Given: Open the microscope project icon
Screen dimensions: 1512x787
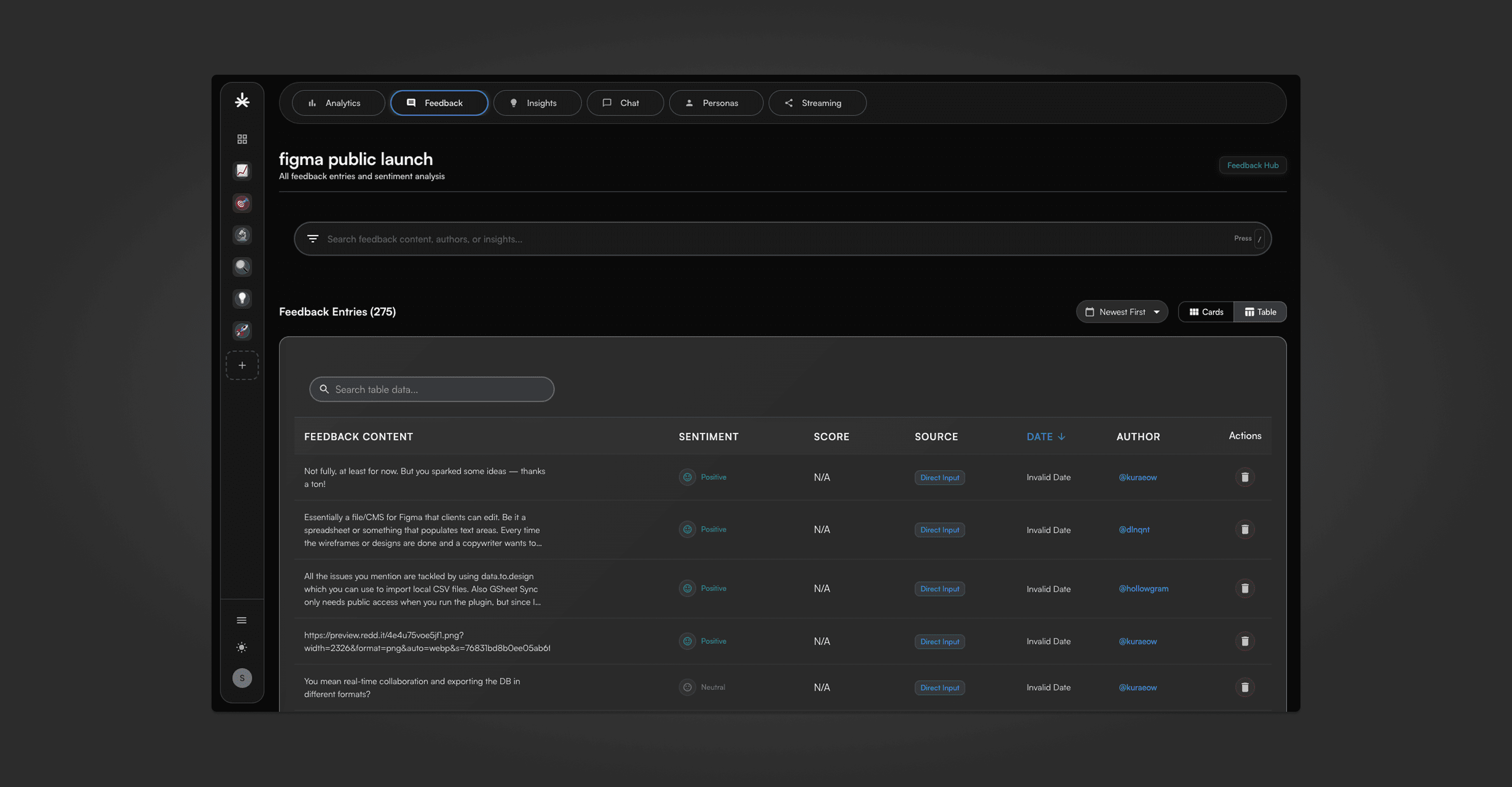Looking at the screenshot, I should pos(242,235).
